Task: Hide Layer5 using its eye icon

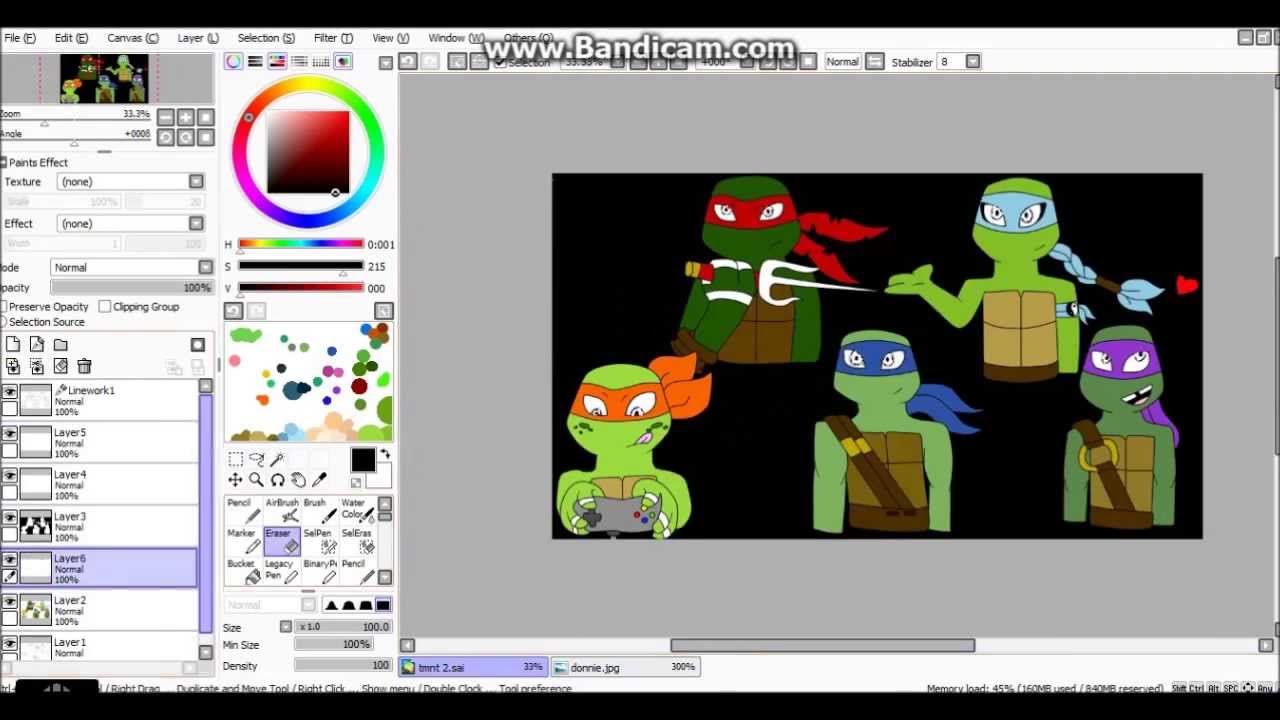Action: point(9,434)
